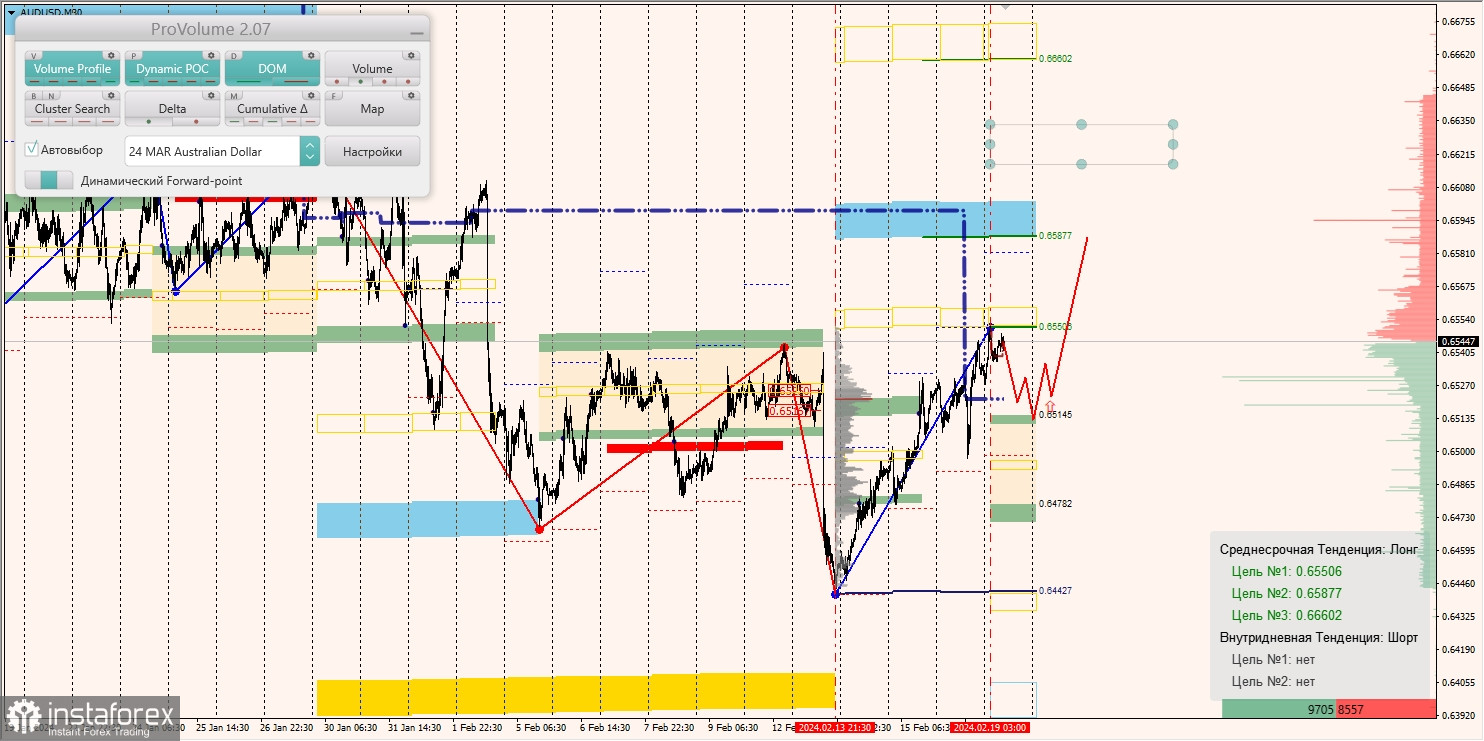The height and width of the screenshot is (741, 1484).
Task: Select red line segment under DOM
Action: [297, 82]
